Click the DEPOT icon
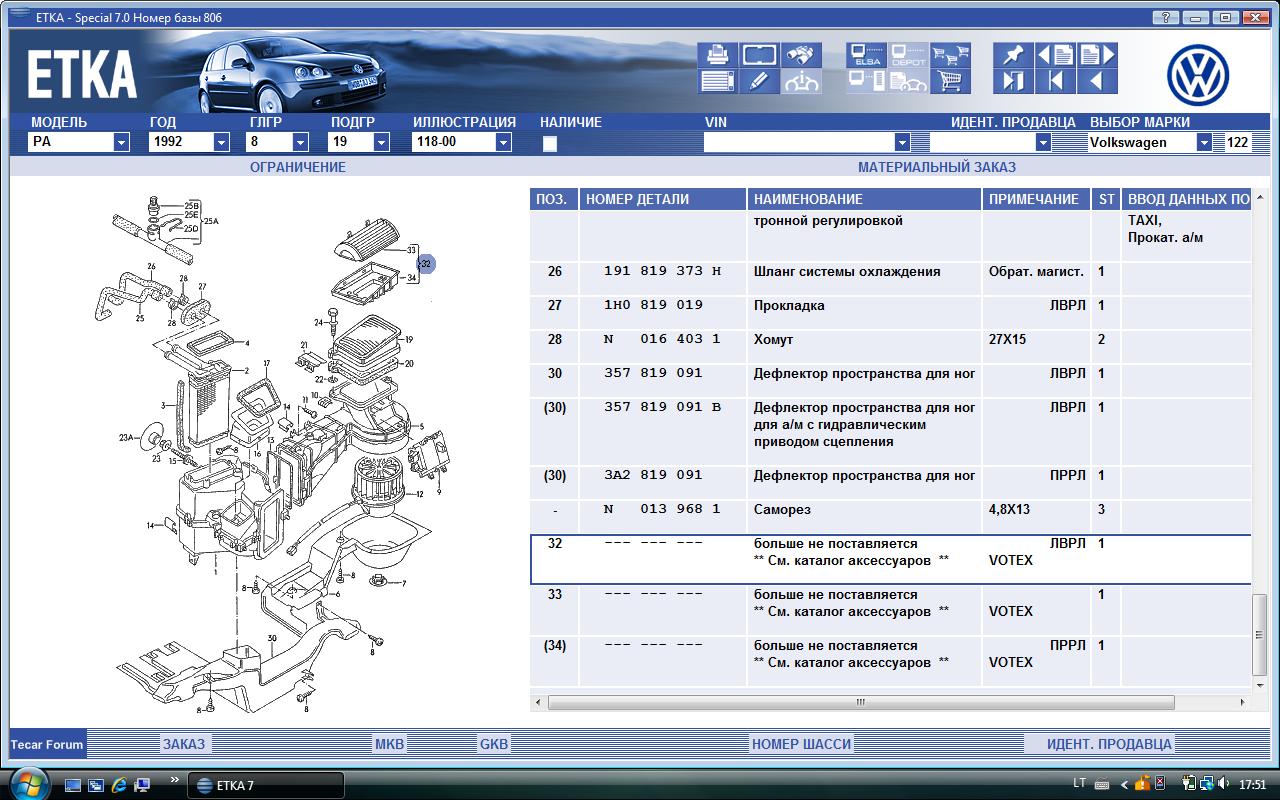The image size is (1280, 800). (x=908, y=55)
